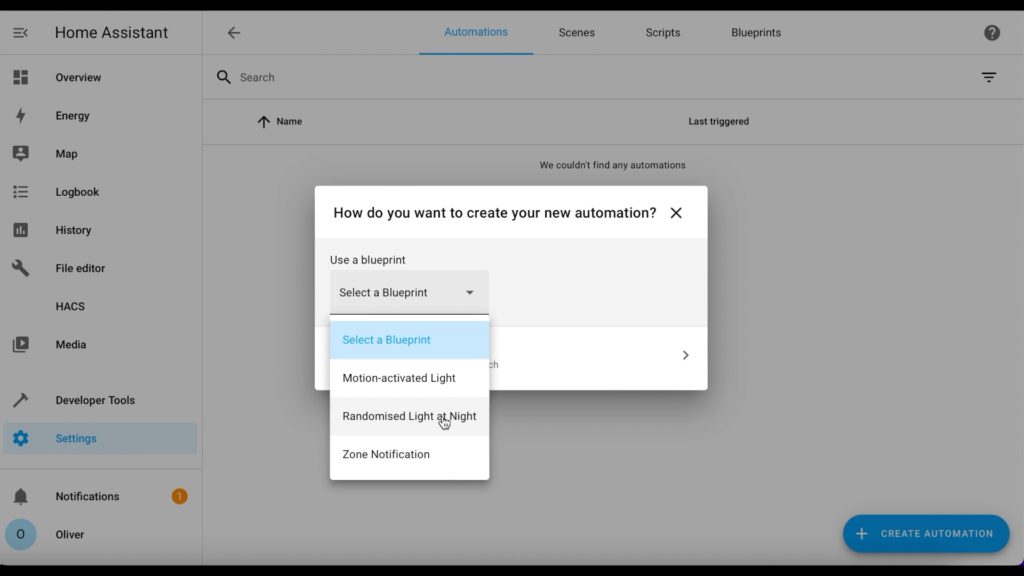Open Oliver's user profile avatar
The width and height of the screenshot is (1024, 576).
click(x=20, y=534)
